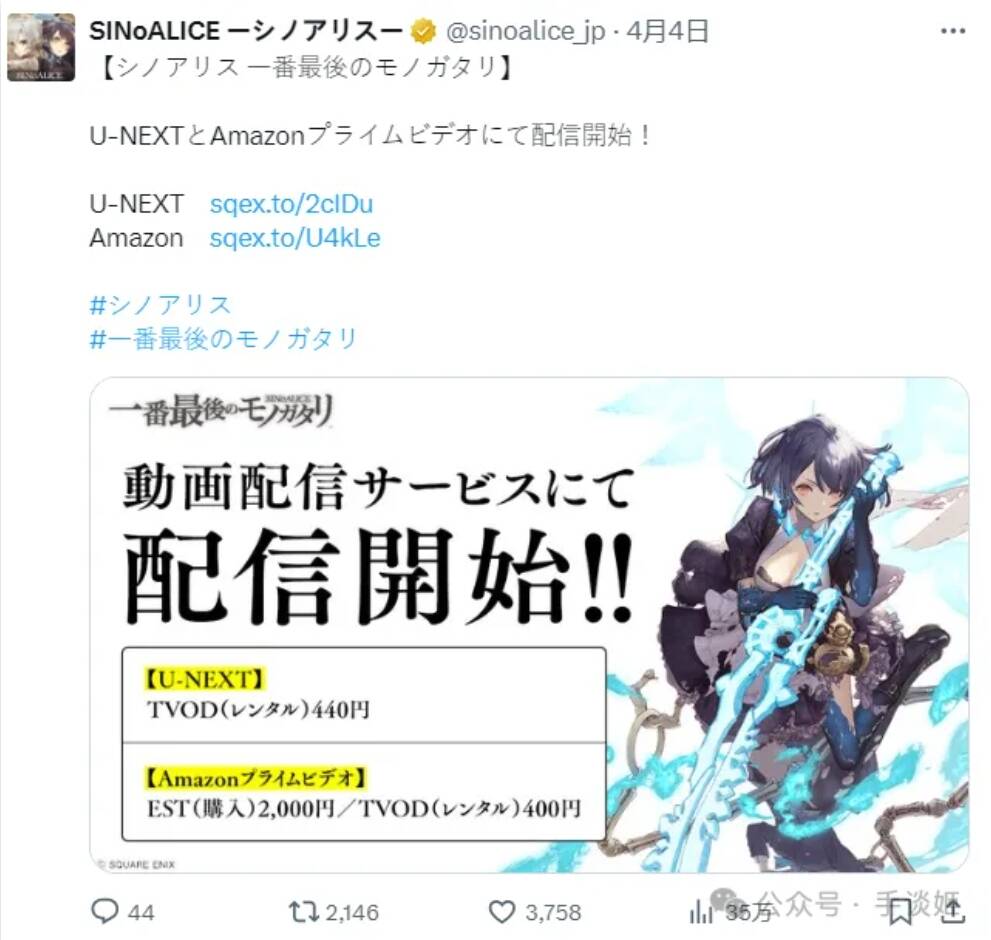This screenshot has height=940, width=991.
Task: Open the hashtag #一番最後のモノガタリ
Action: (224, 339)
